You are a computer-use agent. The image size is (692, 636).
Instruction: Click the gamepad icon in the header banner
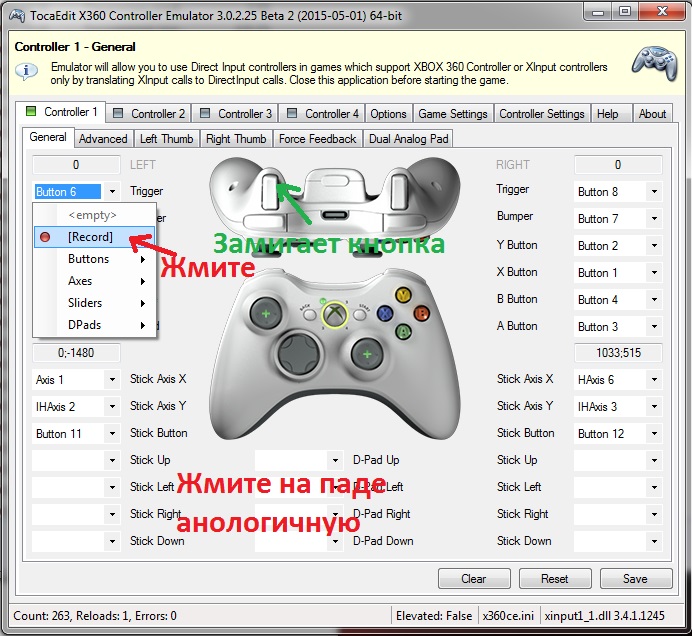655,64
